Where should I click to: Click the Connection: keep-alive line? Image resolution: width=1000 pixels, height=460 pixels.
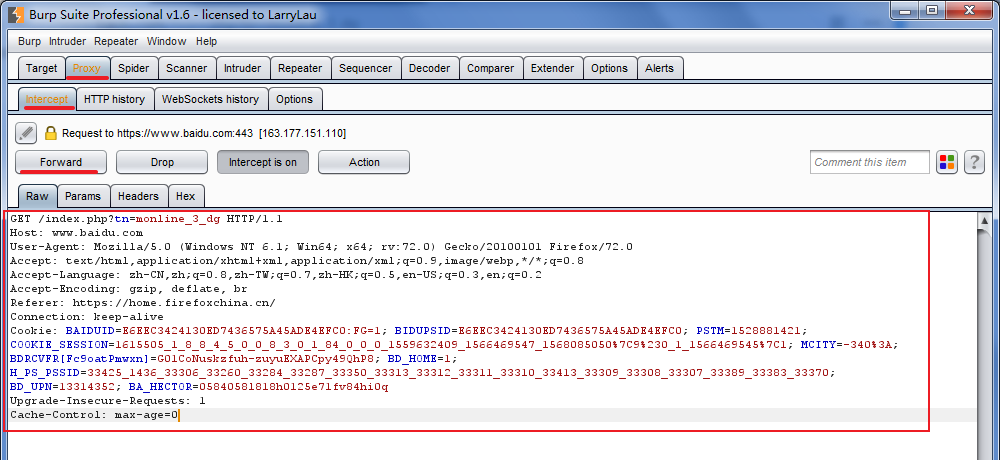86,317
